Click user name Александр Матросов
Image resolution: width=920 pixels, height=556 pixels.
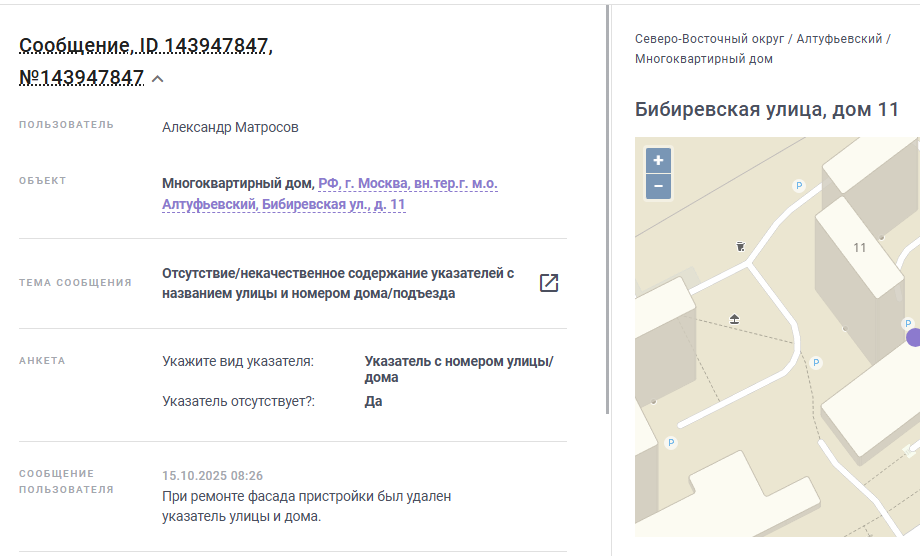230,127
